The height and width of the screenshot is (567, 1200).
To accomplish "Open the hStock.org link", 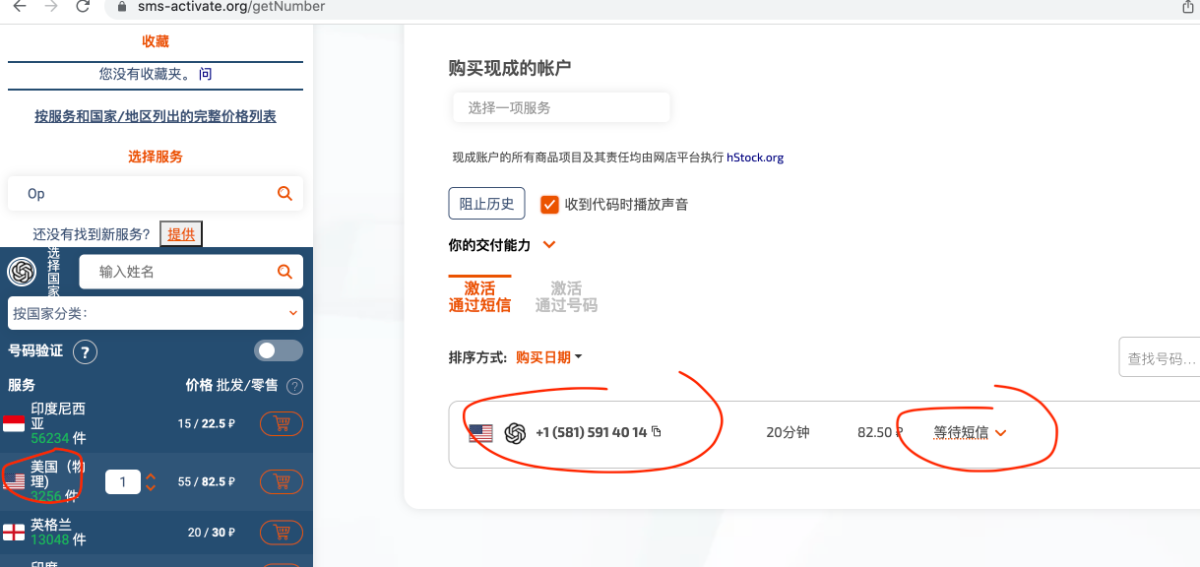I will click(755, 157).
